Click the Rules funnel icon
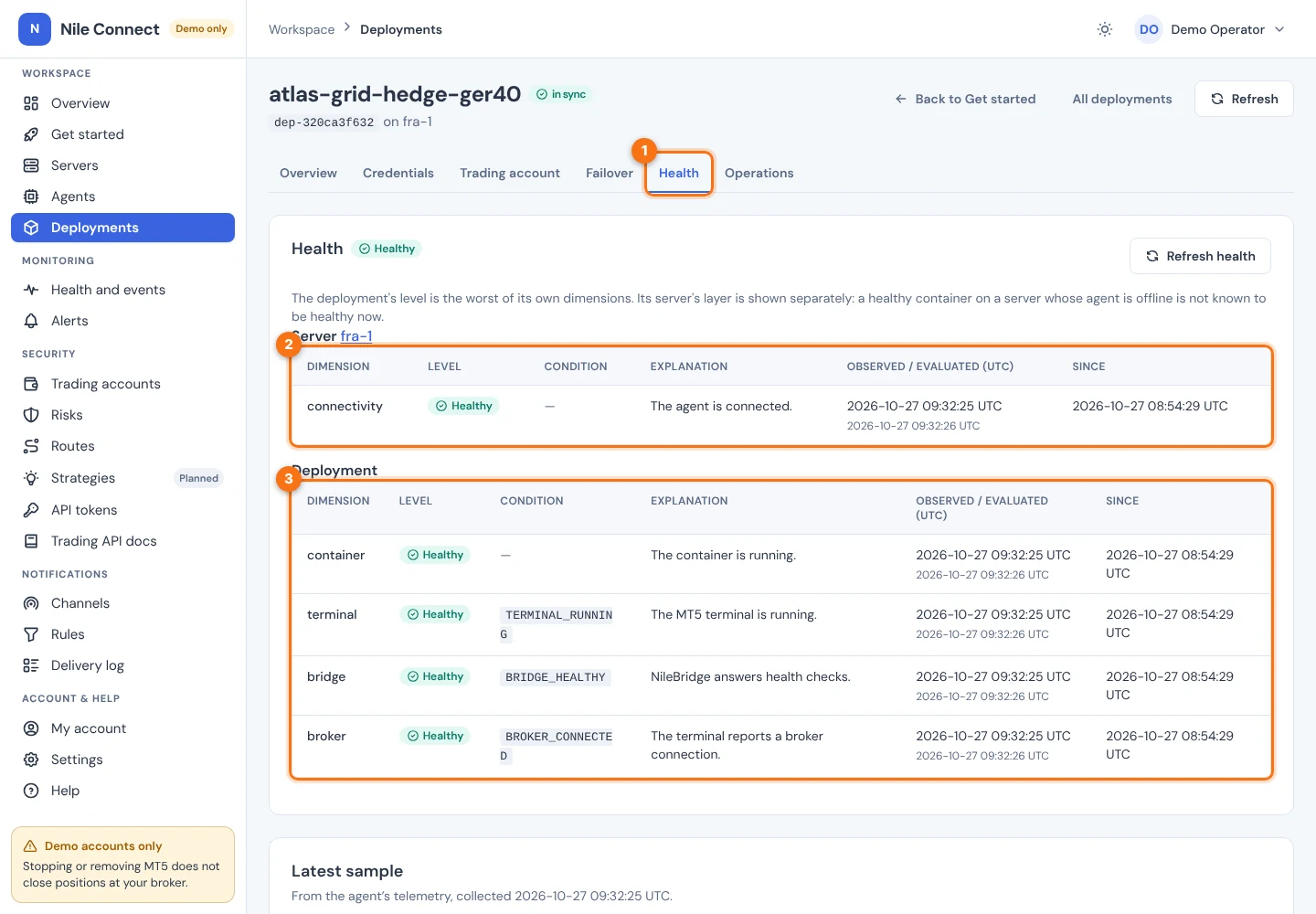This screenshot has width=1316, height=914. click(x=31, y=634)
